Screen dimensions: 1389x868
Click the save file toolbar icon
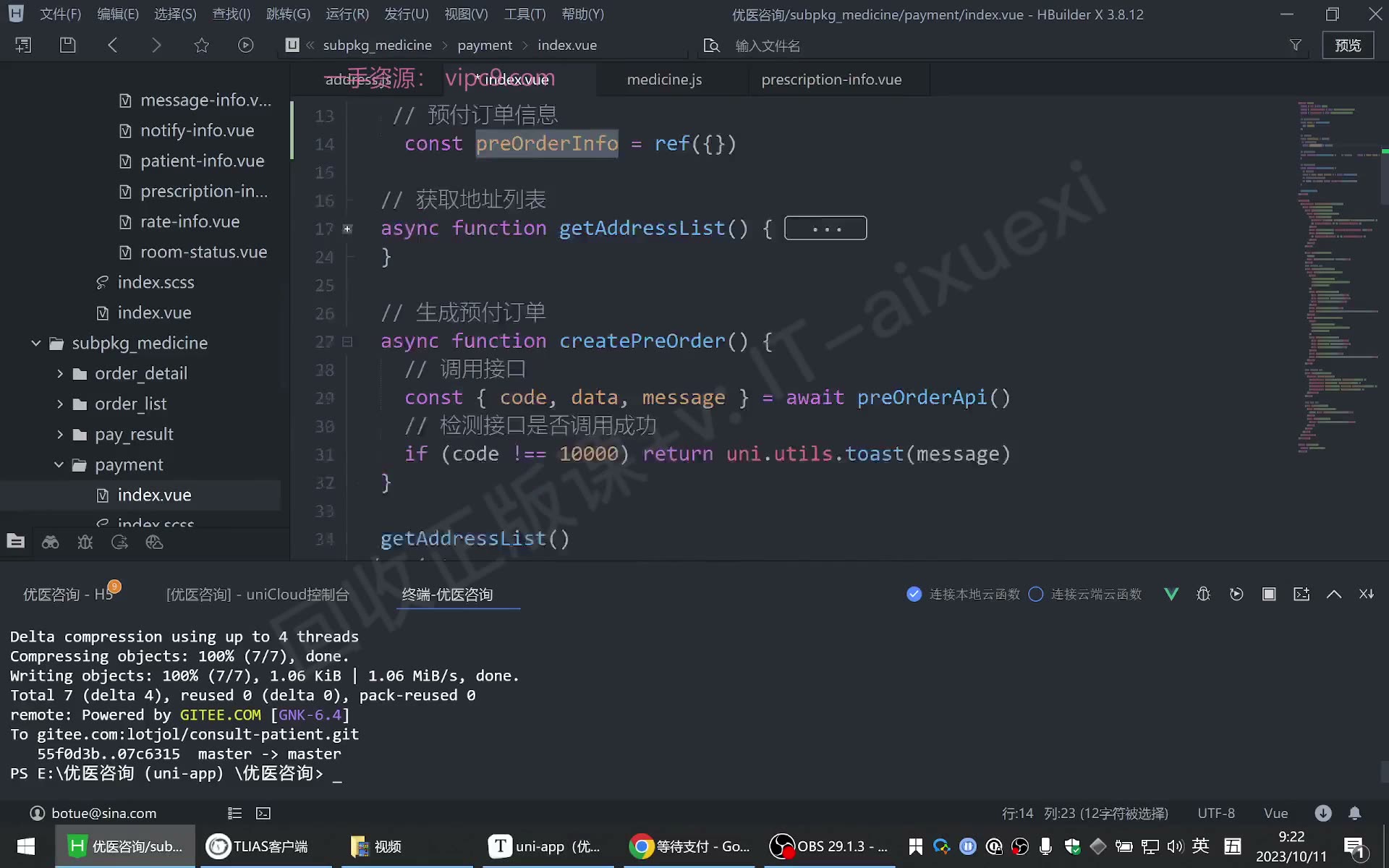pos(67,45)
